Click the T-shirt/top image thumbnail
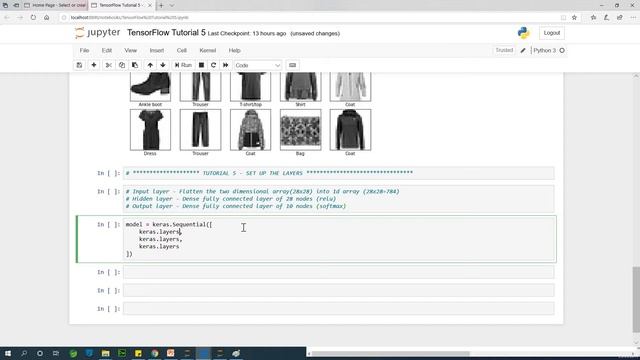The width and height of the screenshot is (640, 360). pos(250,87)
